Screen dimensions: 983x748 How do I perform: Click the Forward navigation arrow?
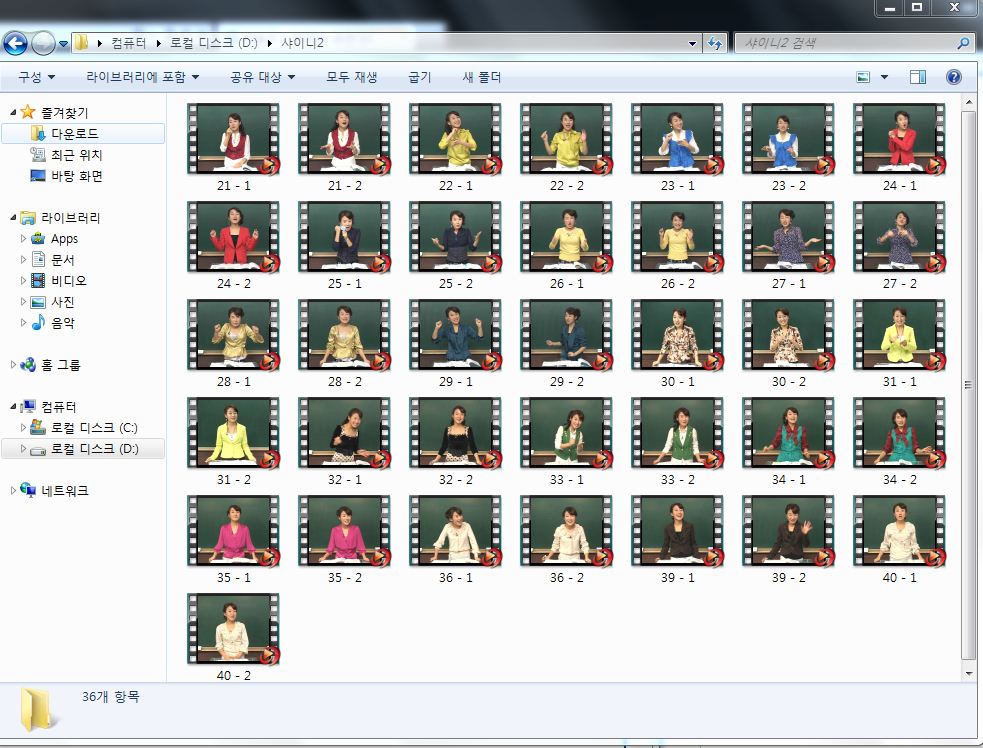click(x=43, y=43)
